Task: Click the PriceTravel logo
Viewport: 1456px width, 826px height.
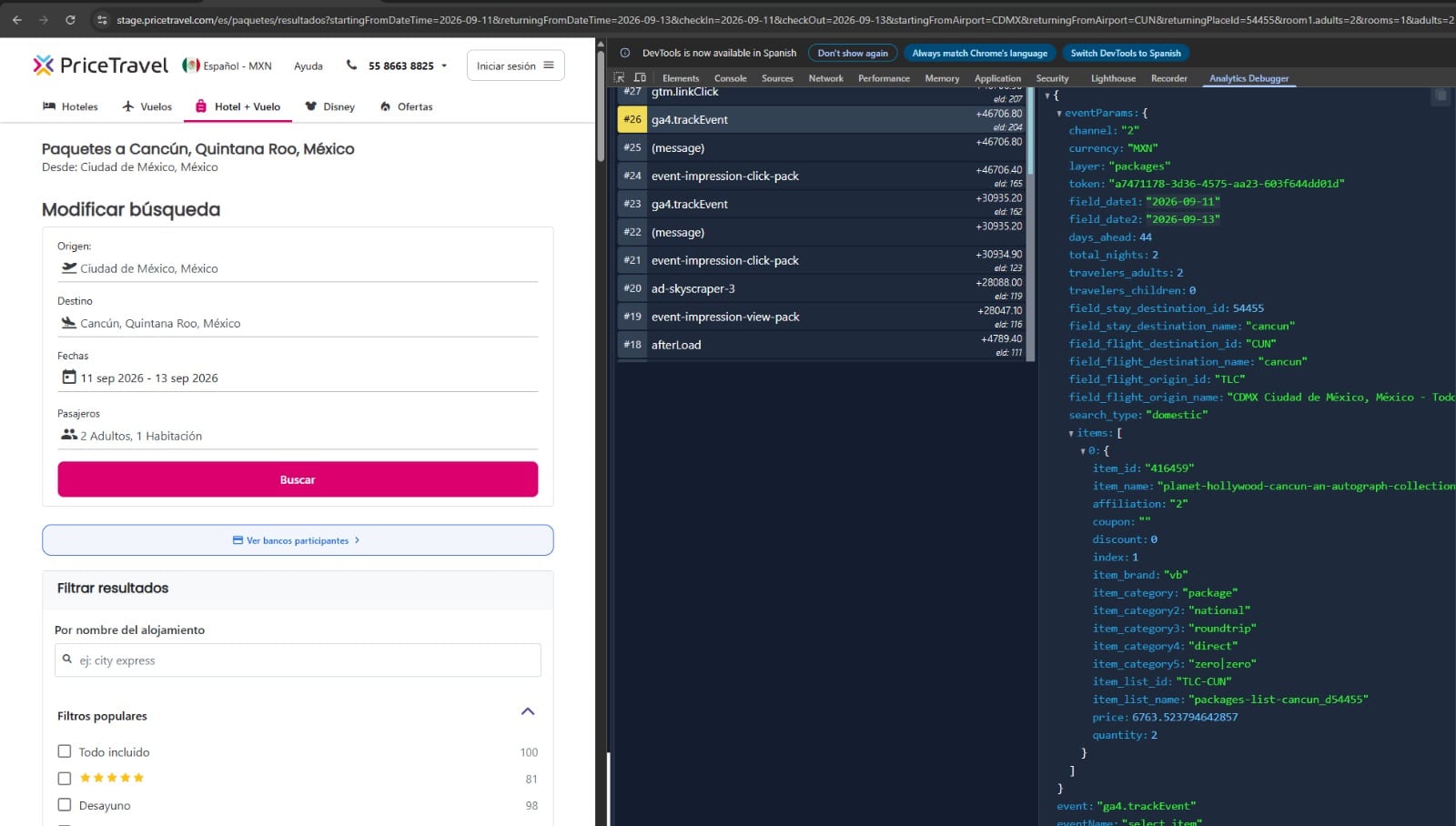Action: click(101, 65)
